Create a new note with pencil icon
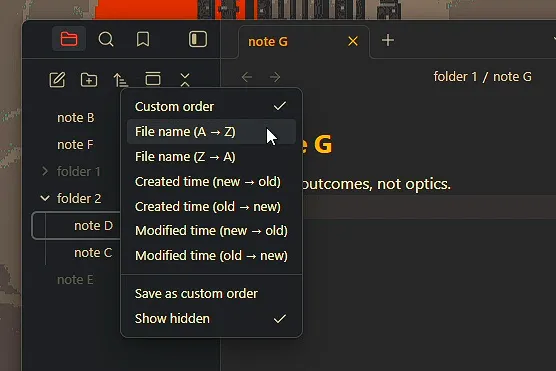This screenshot has height=371, width=556. click(x=57, y=79)
